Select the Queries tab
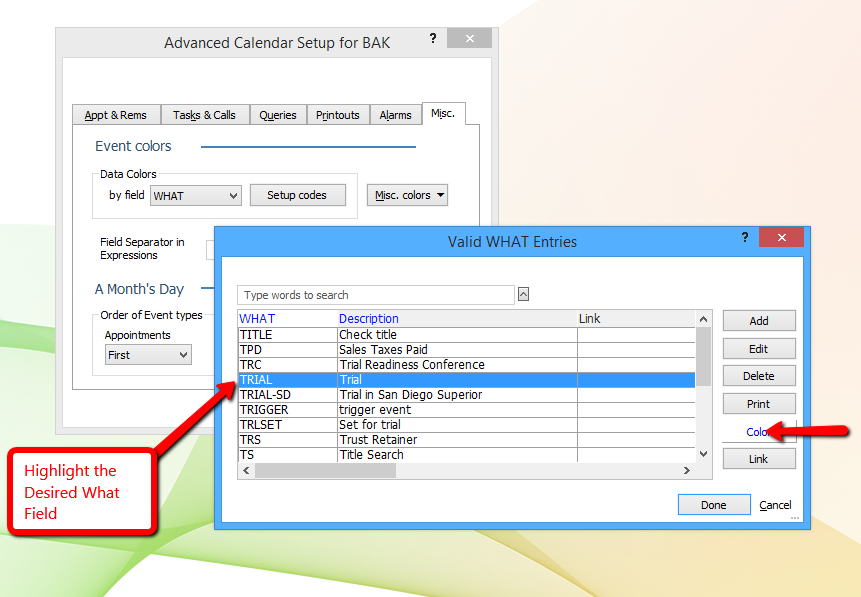861x597 pixels. (277, 115)
